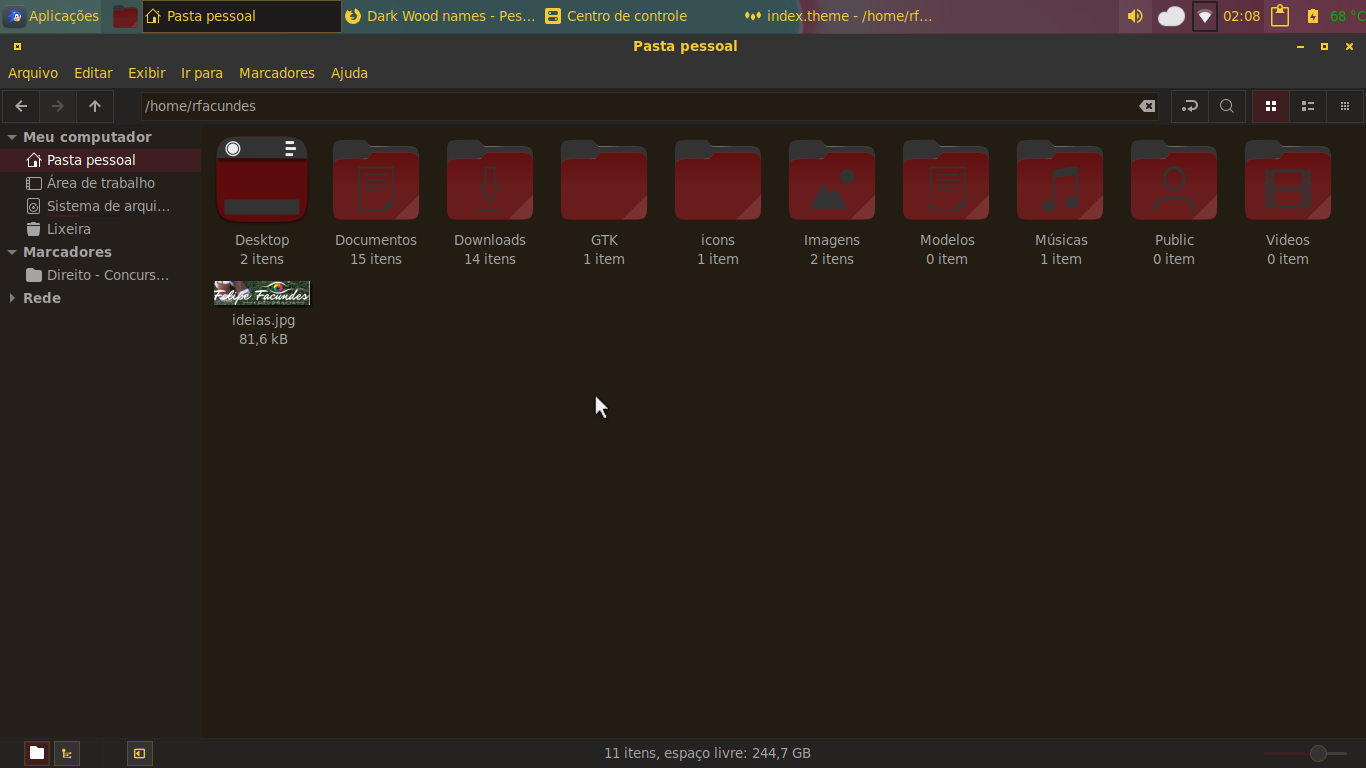The width and height of the screenshot is (1366, 768).
Task: Open the network Wi-Fi indicator
Action: [x=1205, y=16]
